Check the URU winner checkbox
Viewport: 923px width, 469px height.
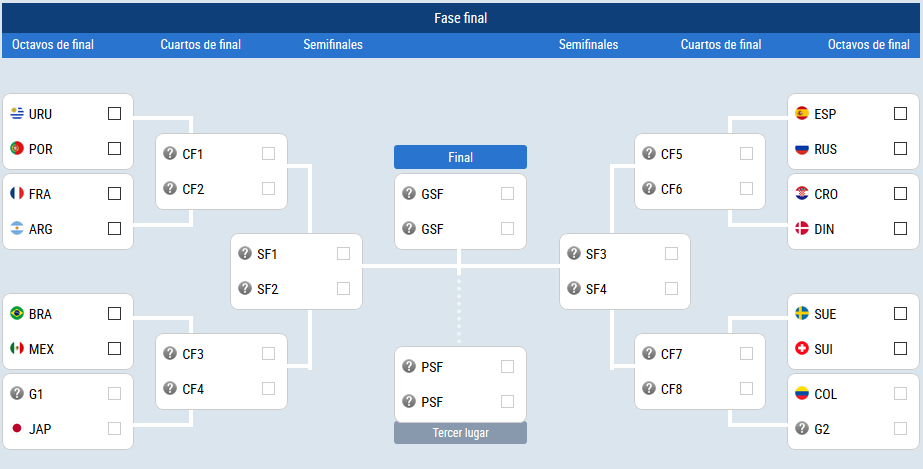pos(115,114)
